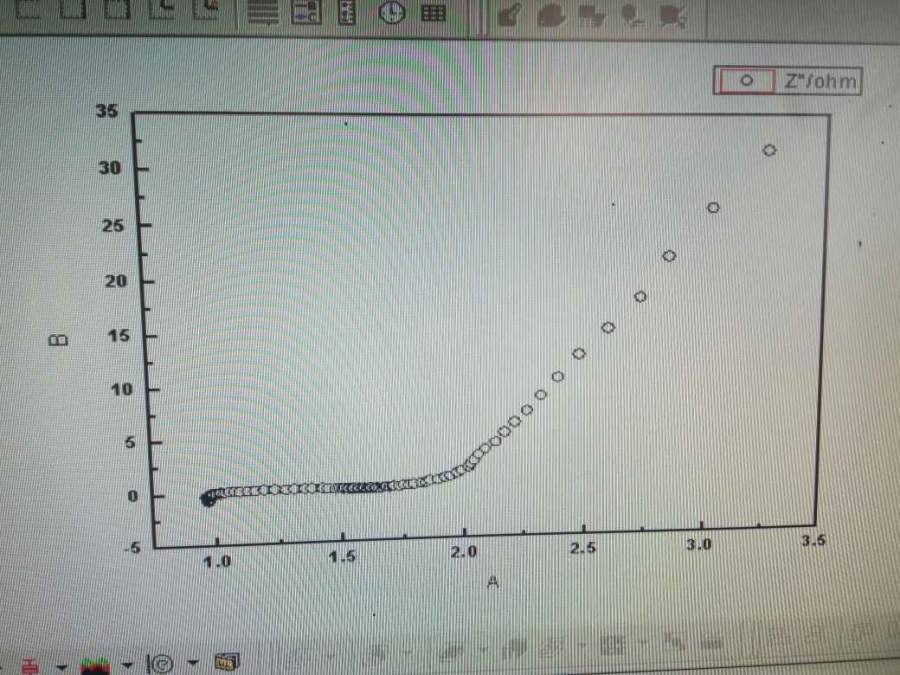The width and height of the screenshot is (900, 675).
Task: Click the worksheet icon beside the lines icon
Action: click(x=307, y=13)
